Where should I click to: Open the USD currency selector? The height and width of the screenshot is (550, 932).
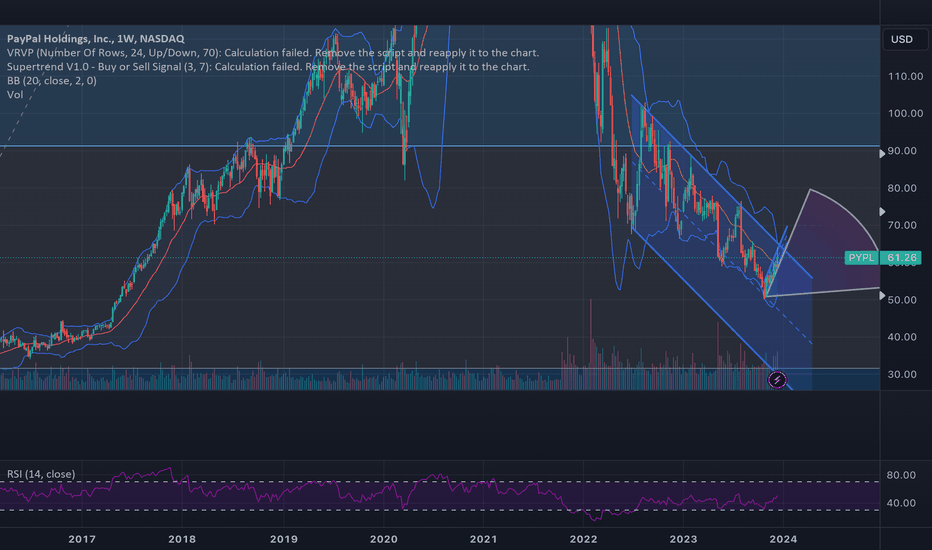905,39
